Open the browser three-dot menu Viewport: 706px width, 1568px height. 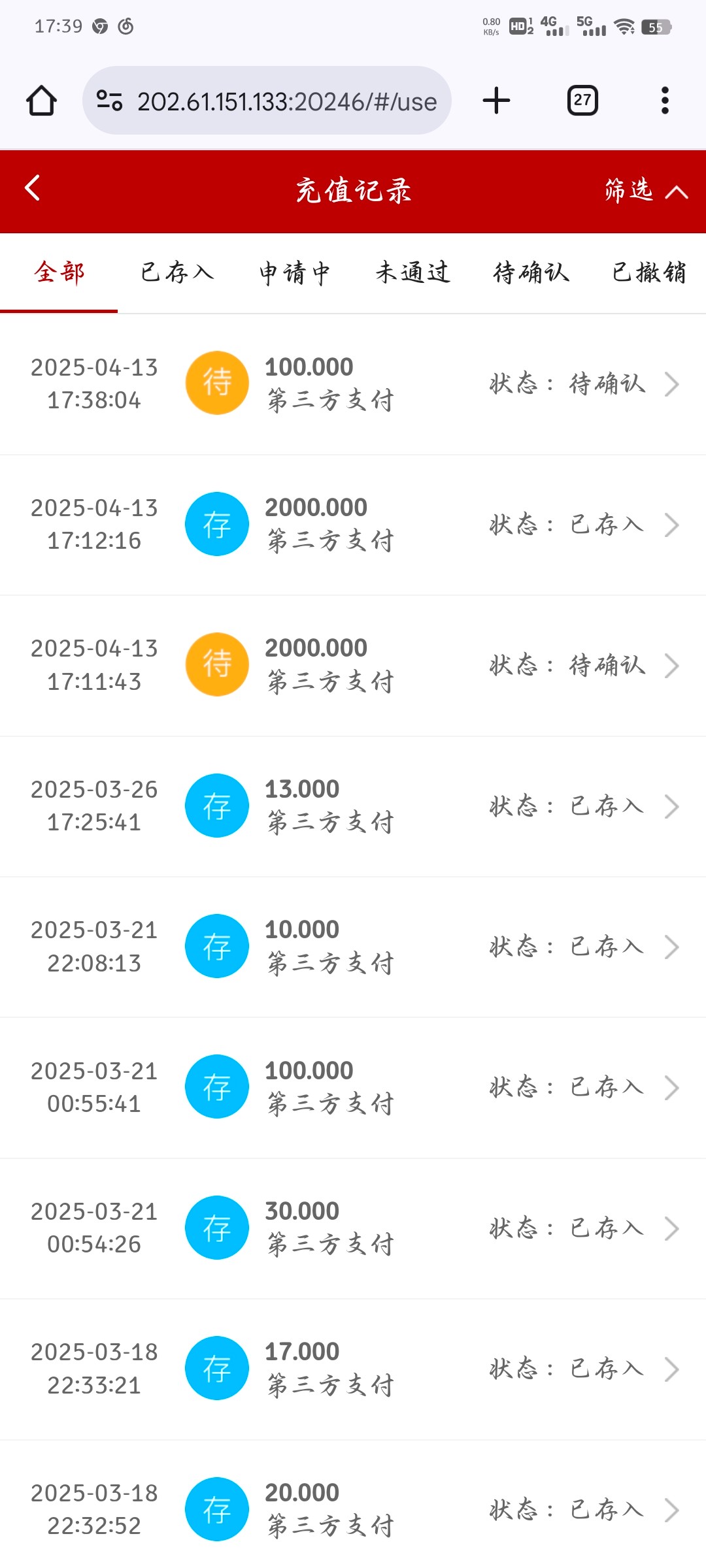tap(664, 101)
